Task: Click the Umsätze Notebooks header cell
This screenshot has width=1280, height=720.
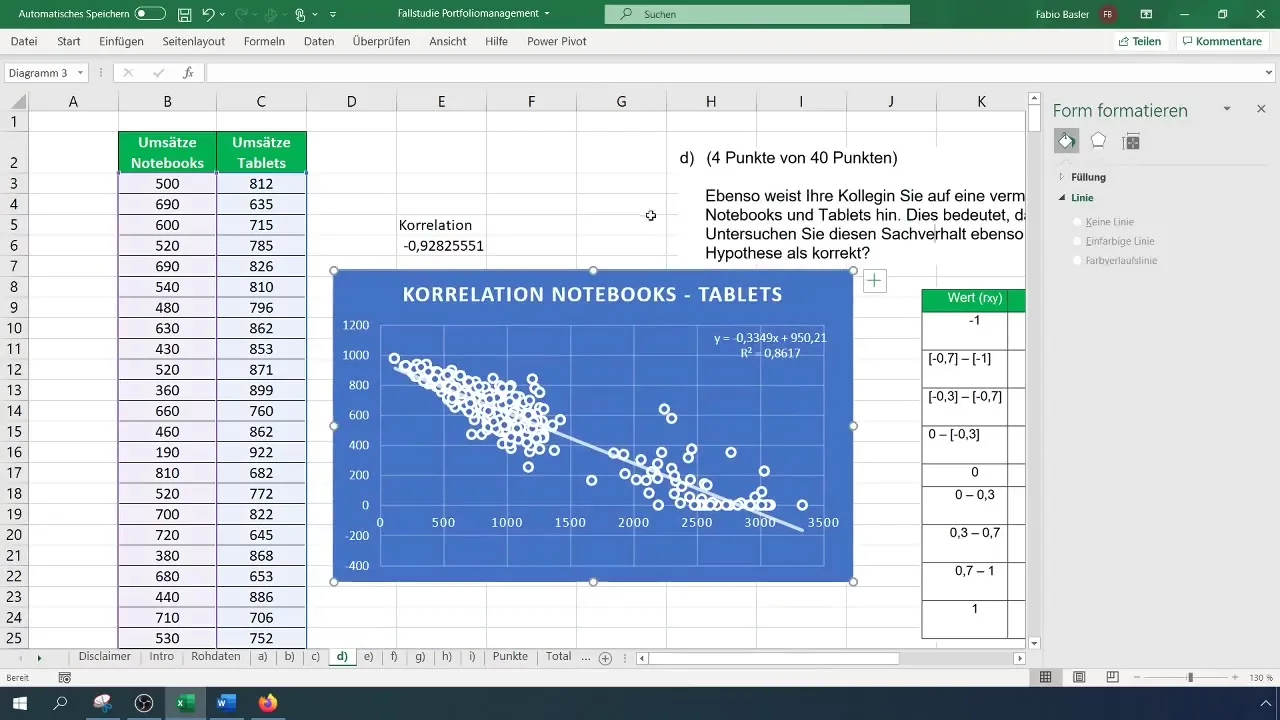Action: point(167,152)
